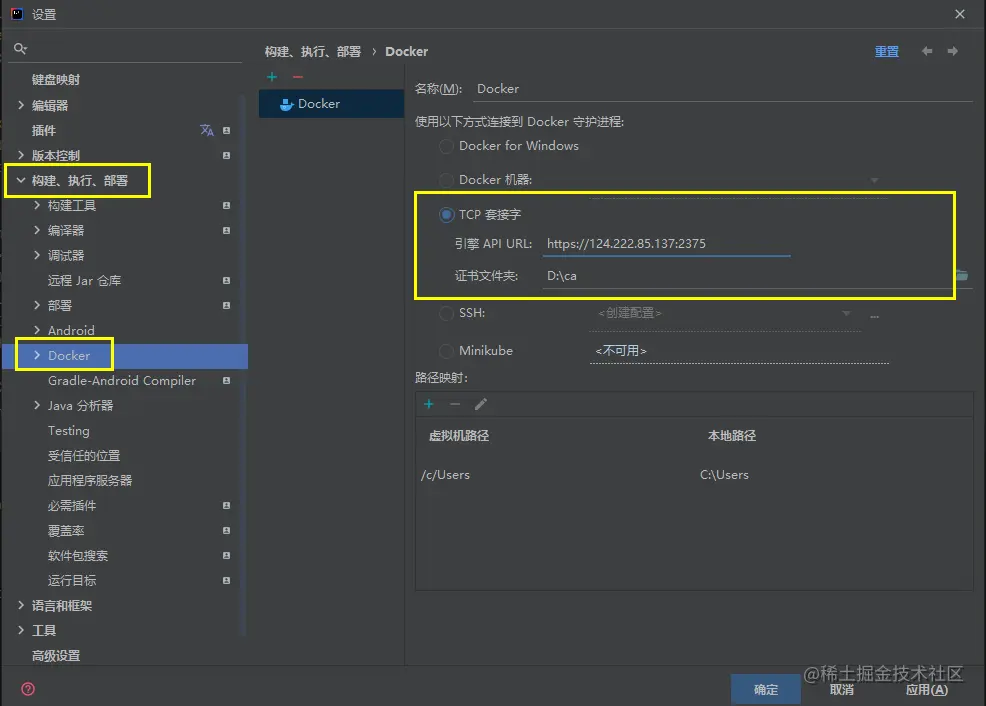The height and width of the screenshot is (706, 986).
Task: Select the /c/Users path mapping row
Action: click(x=694, y=475)
